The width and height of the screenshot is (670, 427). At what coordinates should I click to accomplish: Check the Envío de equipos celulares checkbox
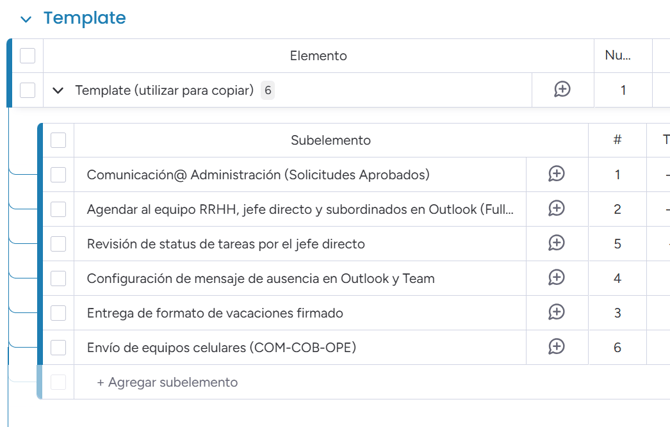coord(58,347)
